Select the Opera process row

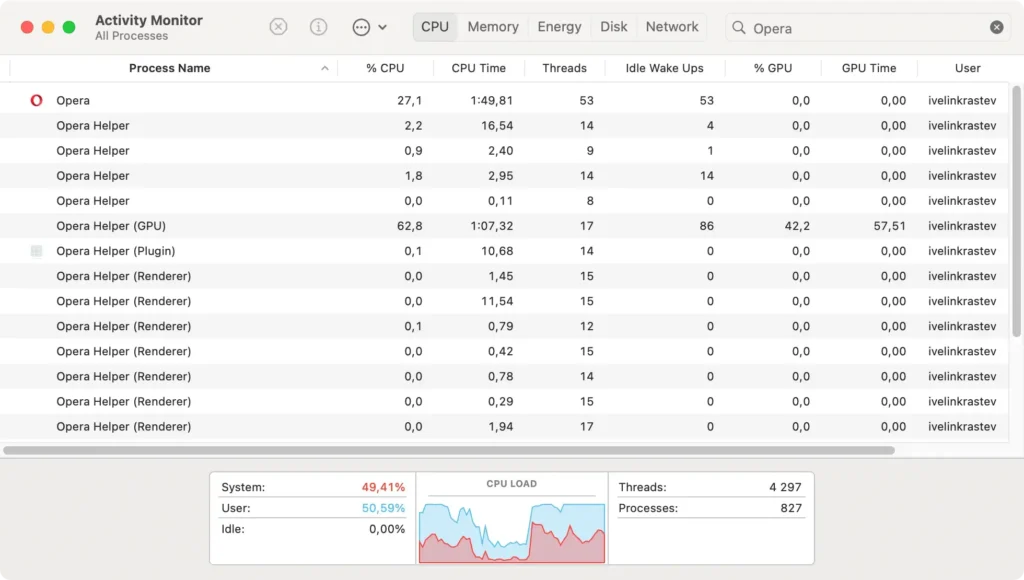(x=504, y=100)
